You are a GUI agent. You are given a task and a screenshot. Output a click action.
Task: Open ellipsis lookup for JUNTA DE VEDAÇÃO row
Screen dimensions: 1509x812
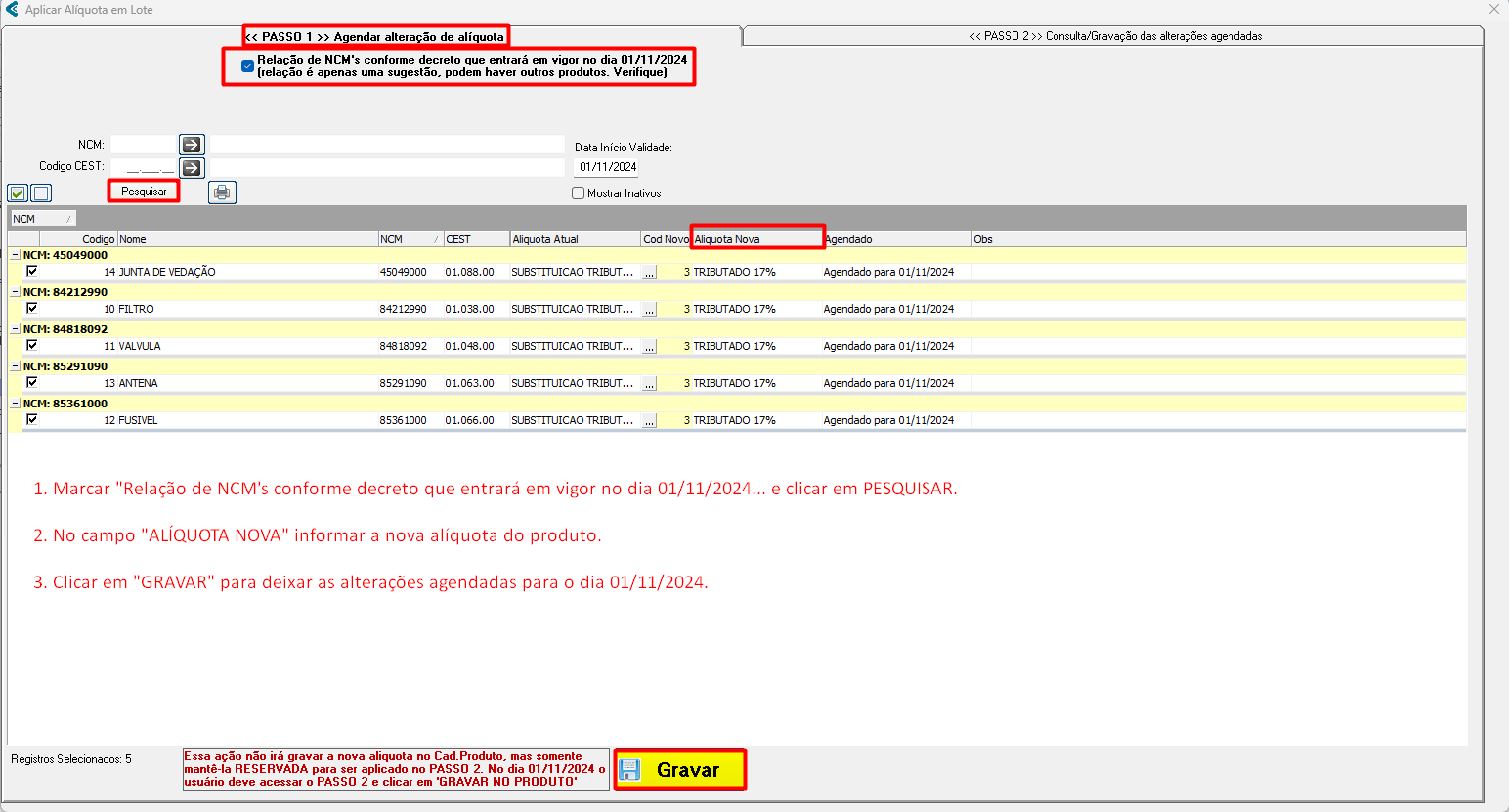pyautogui.click(x=650, y=273)
